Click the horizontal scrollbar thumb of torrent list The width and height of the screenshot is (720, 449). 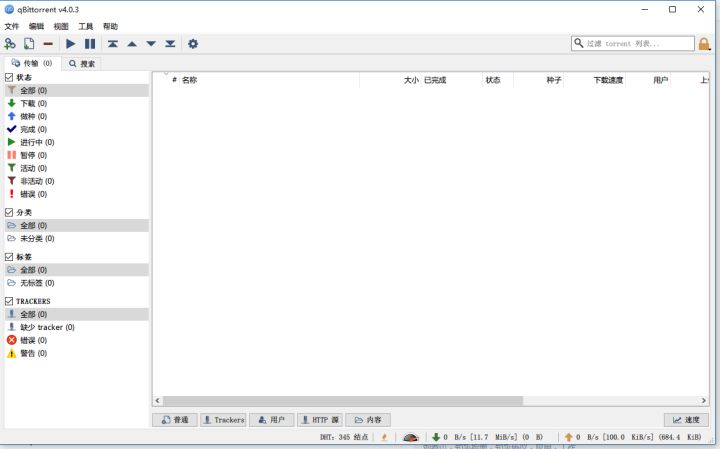pos(343,400)
